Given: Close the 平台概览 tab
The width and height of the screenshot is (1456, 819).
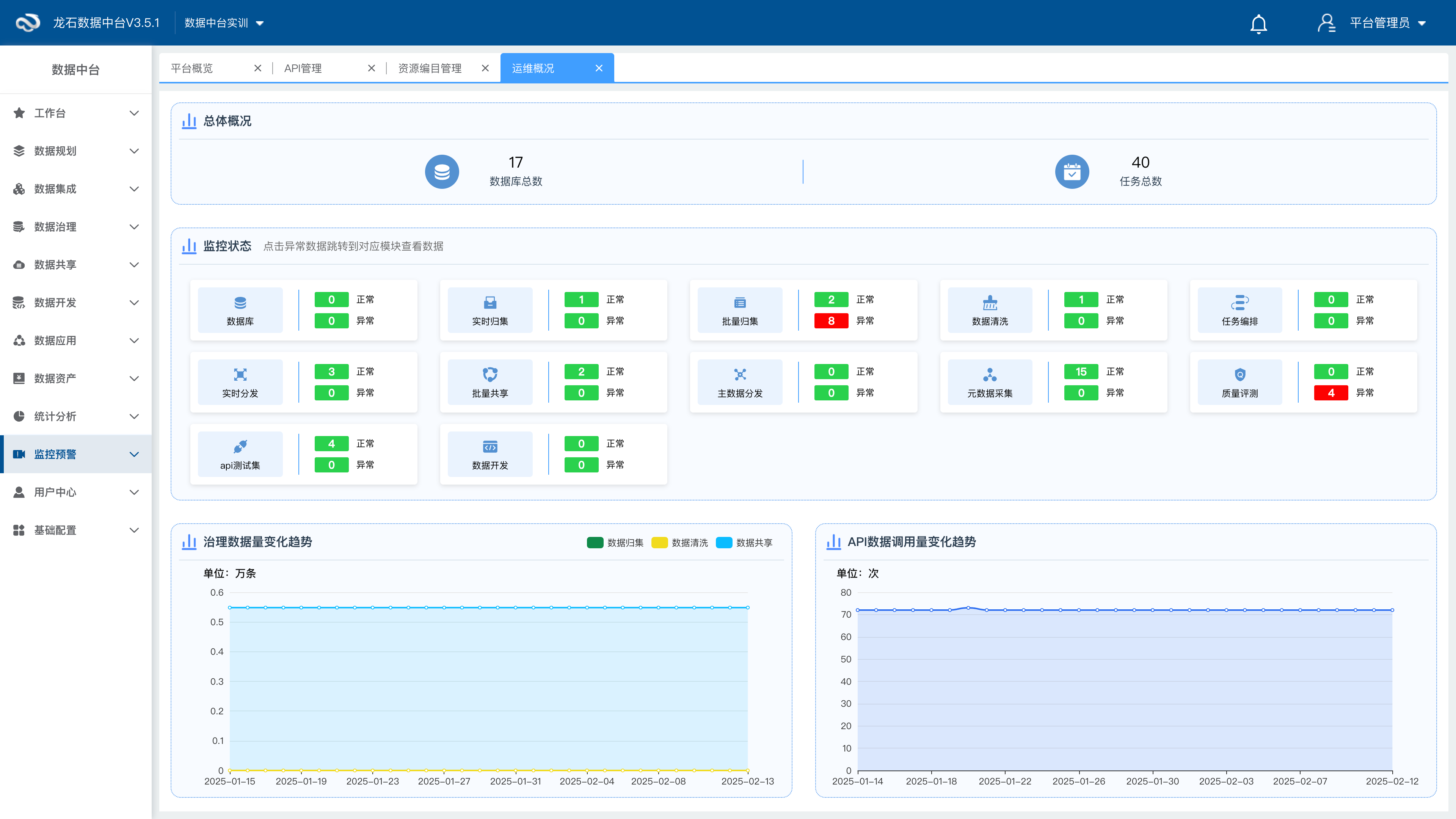Looking at the screenshot, I should pos(258,68).
